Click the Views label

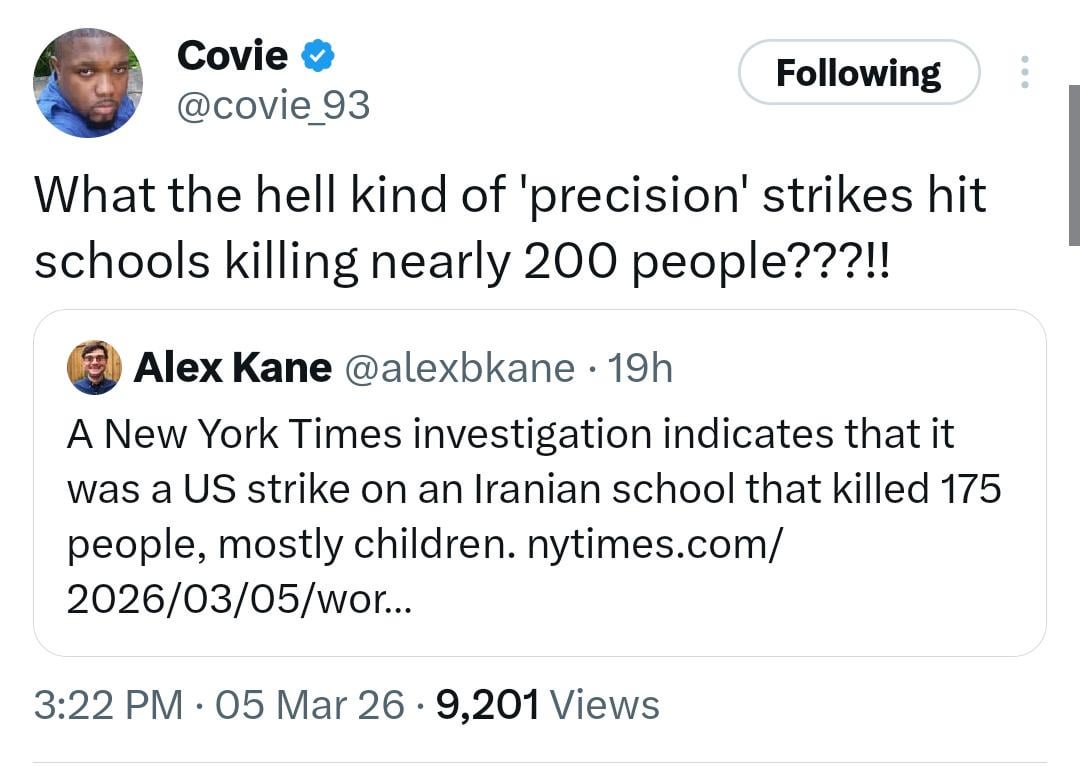click(x=605, y=705)
